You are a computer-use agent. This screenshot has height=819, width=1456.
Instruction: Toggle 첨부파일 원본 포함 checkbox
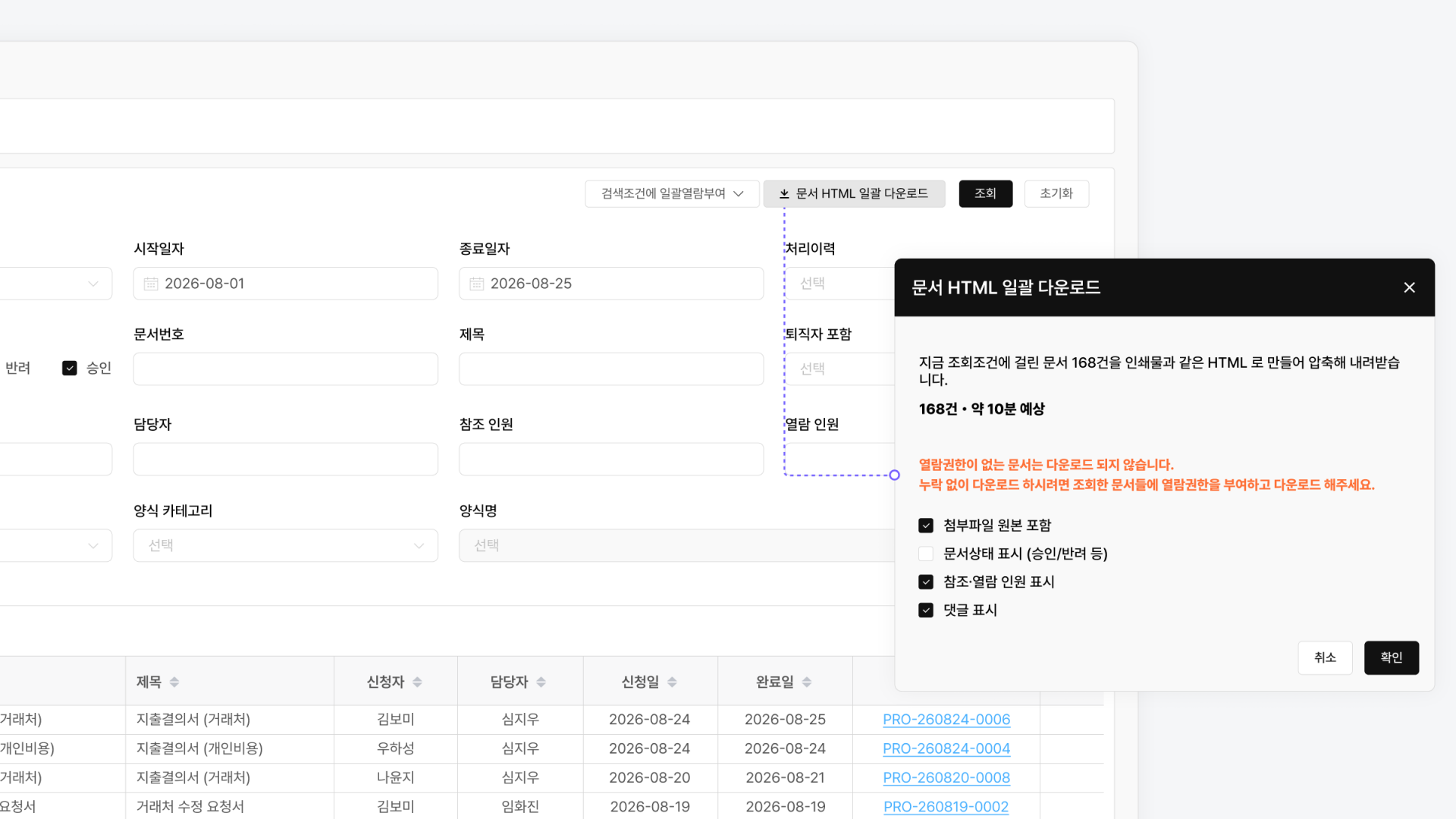(x=926, y=526)
